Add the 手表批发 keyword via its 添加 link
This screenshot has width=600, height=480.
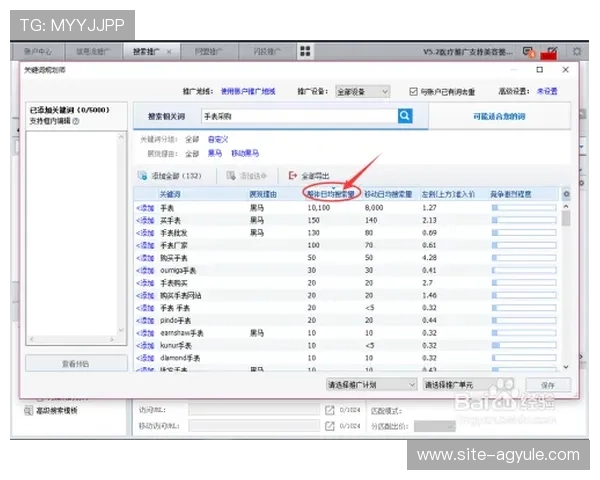pyautogui.click(x=145, y=233)
